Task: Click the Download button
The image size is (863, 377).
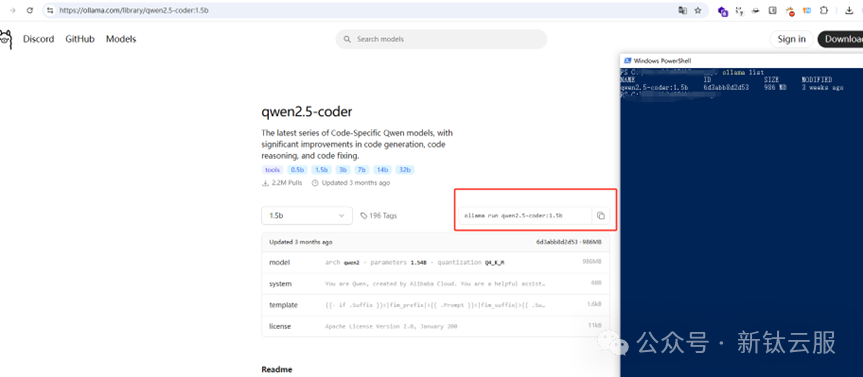Action: (x=840, y=39)
